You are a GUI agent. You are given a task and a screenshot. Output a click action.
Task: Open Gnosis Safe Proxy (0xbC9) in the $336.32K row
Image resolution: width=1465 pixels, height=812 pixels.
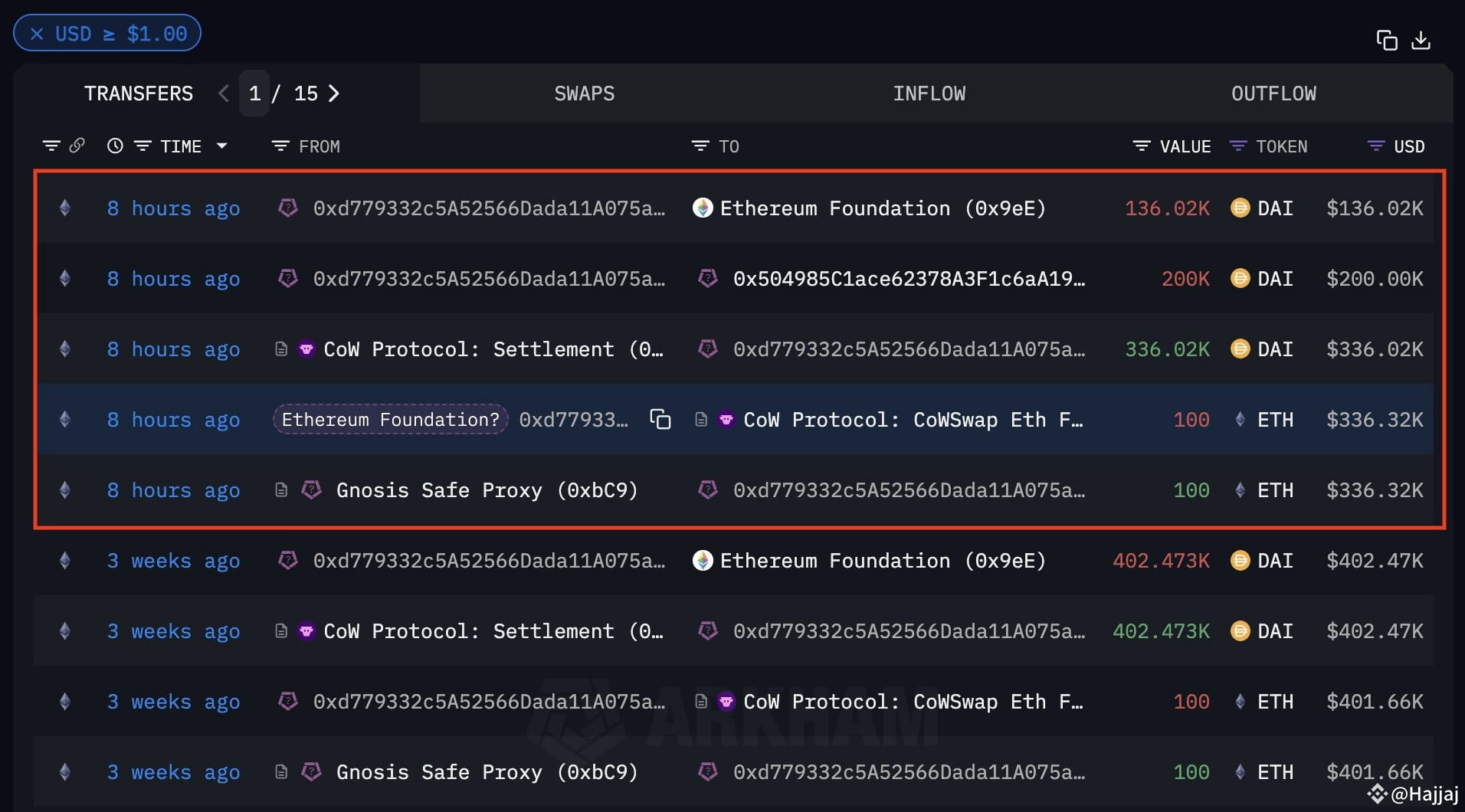(487, 490)
